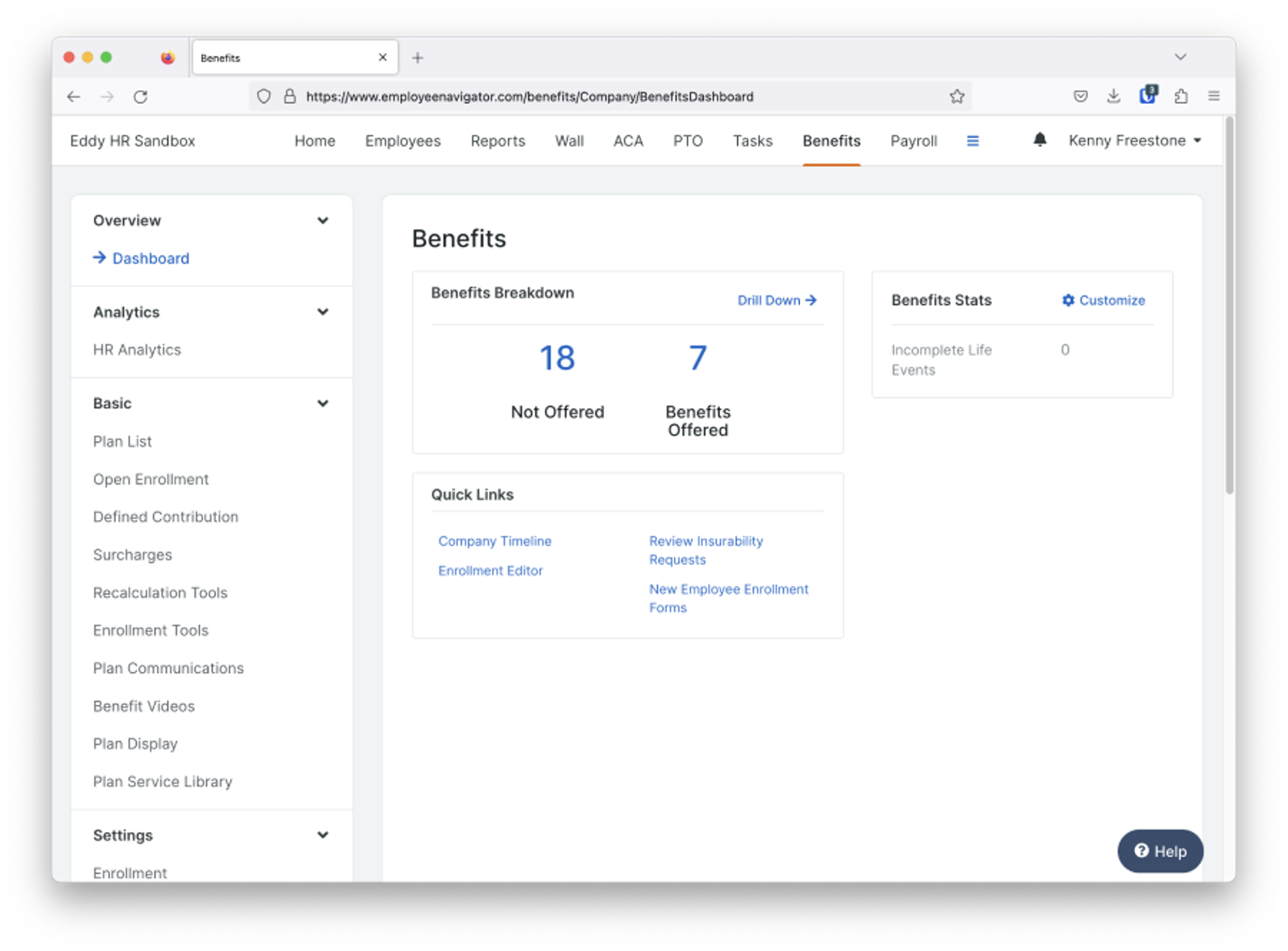
Task: Bookmark page with star icon
Action: pos(957,97)
